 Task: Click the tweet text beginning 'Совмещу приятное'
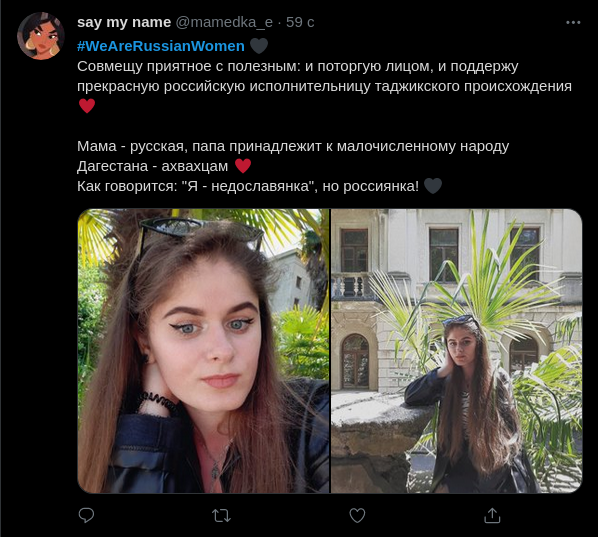tap(324, 76)
